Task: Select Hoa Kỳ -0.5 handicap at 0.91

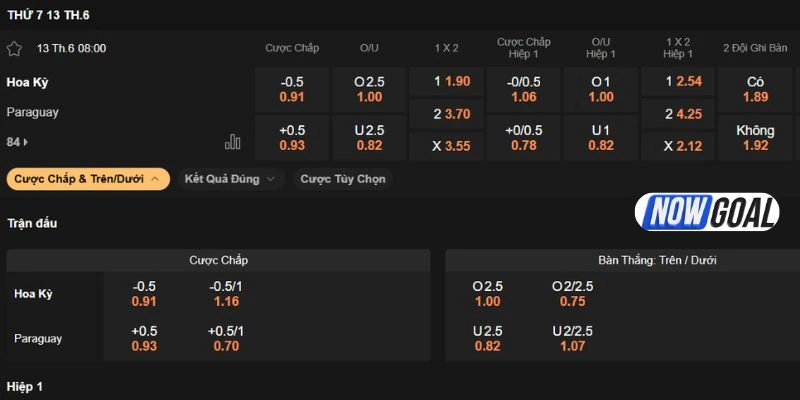Action: 292,89
